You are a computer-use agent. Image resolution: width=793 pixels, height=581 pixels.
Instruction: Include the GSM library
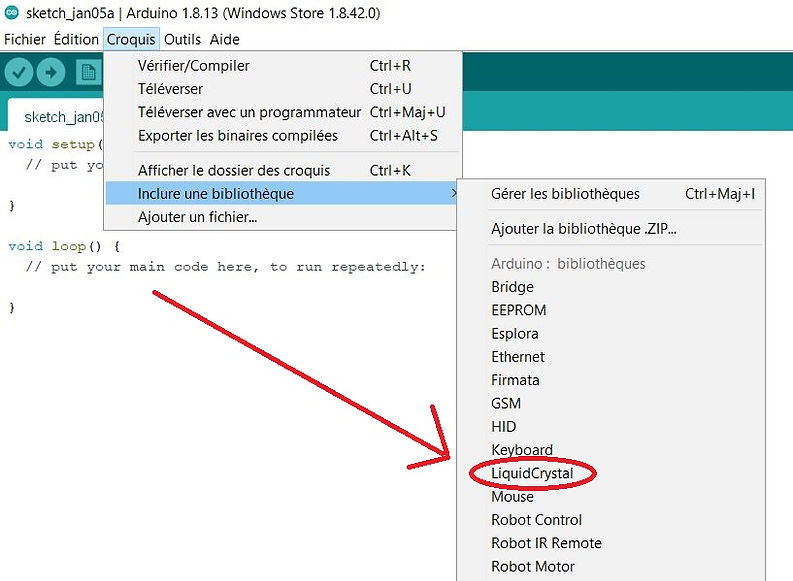(611, 403)
